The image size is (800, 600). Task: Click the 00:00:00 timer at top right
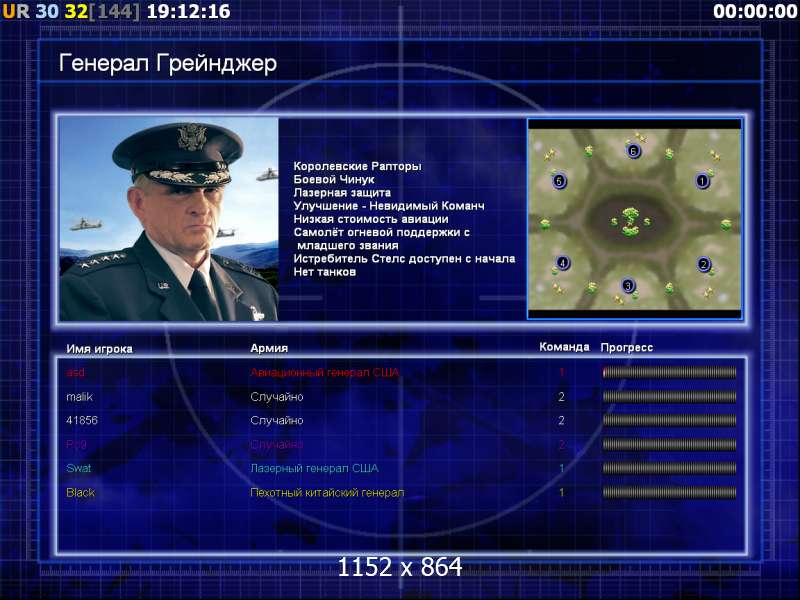[x=755, y=11]
